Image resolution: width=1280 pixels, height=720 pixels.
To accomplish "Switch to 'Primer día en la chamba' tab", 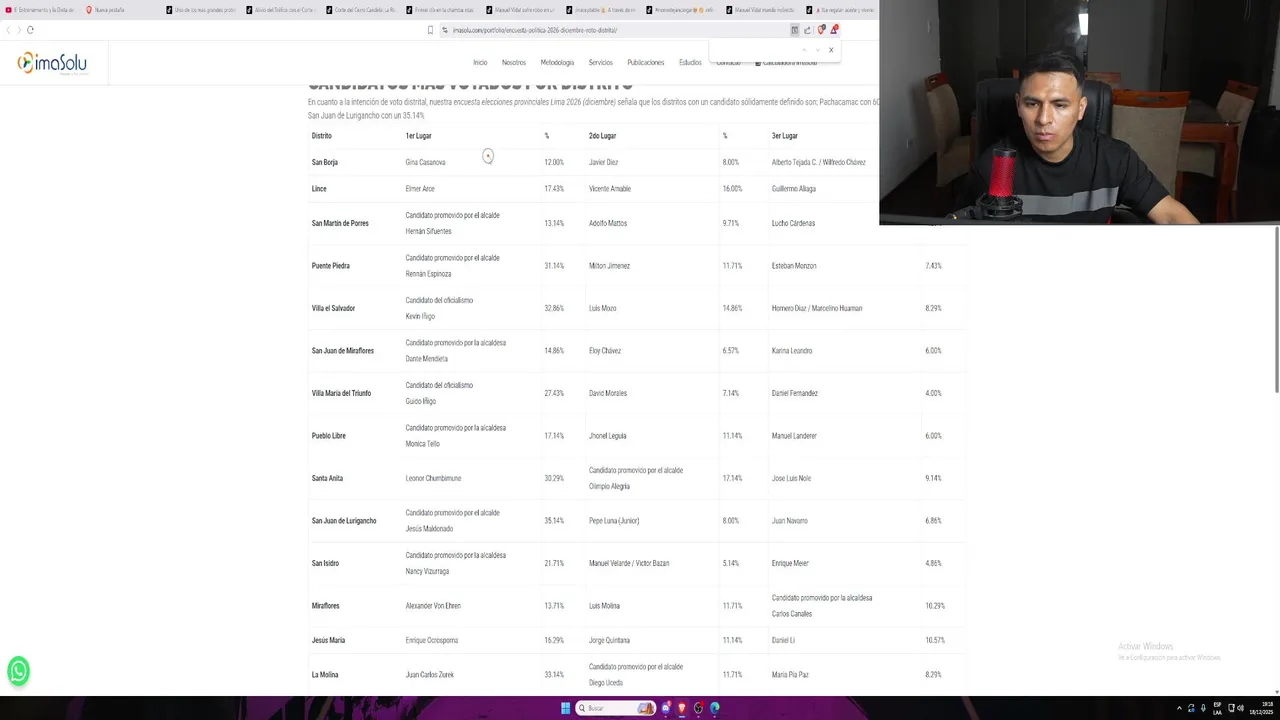I will point(440,10).
